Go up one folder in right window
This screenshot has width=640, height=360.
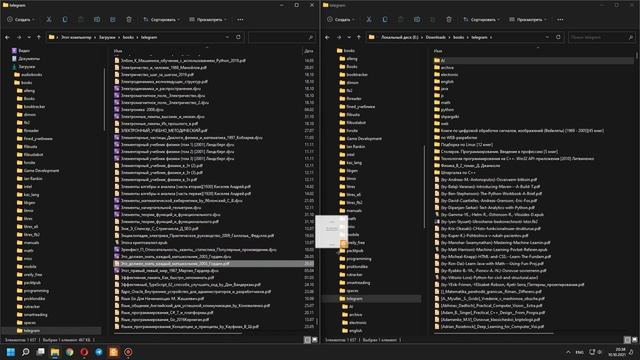point(359,37)
